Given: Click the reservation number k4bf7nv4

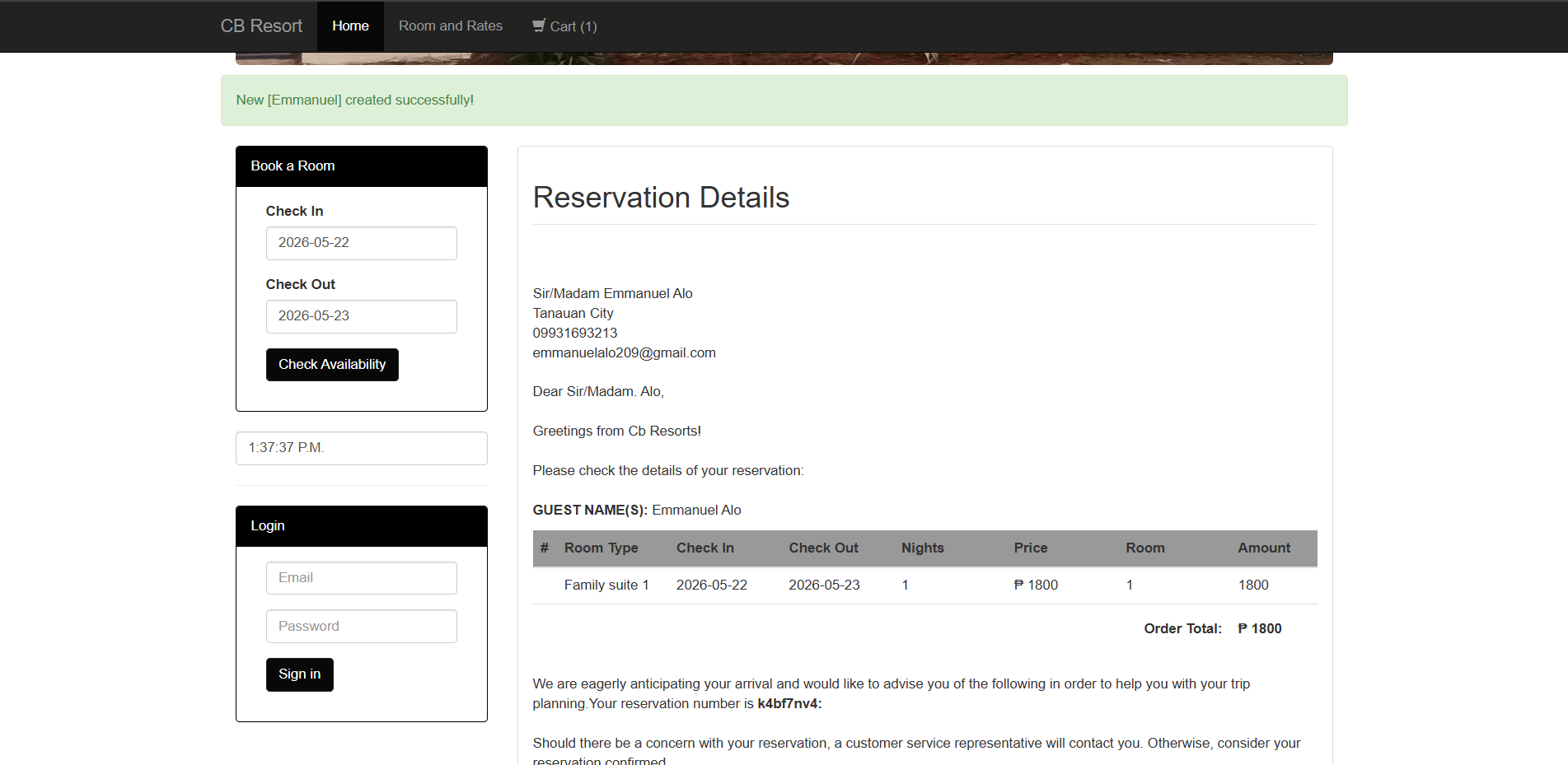Looking at the screenshot, I should [789, 704].
